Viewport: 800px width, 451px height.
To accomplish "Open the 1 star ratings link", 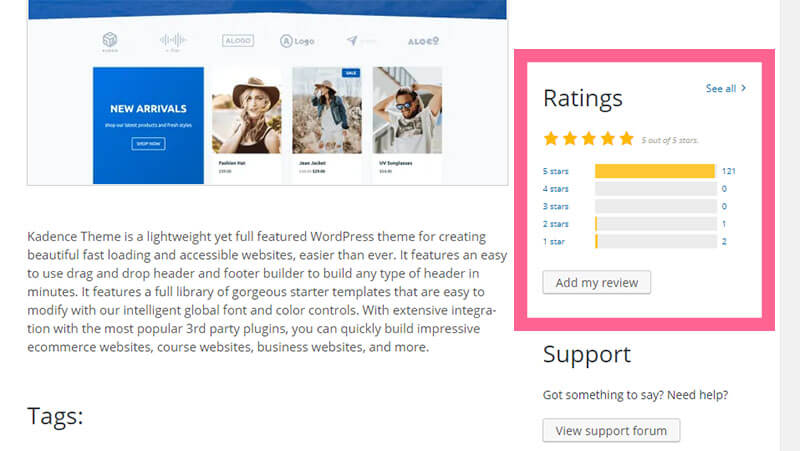I will [x=554, y=242].
